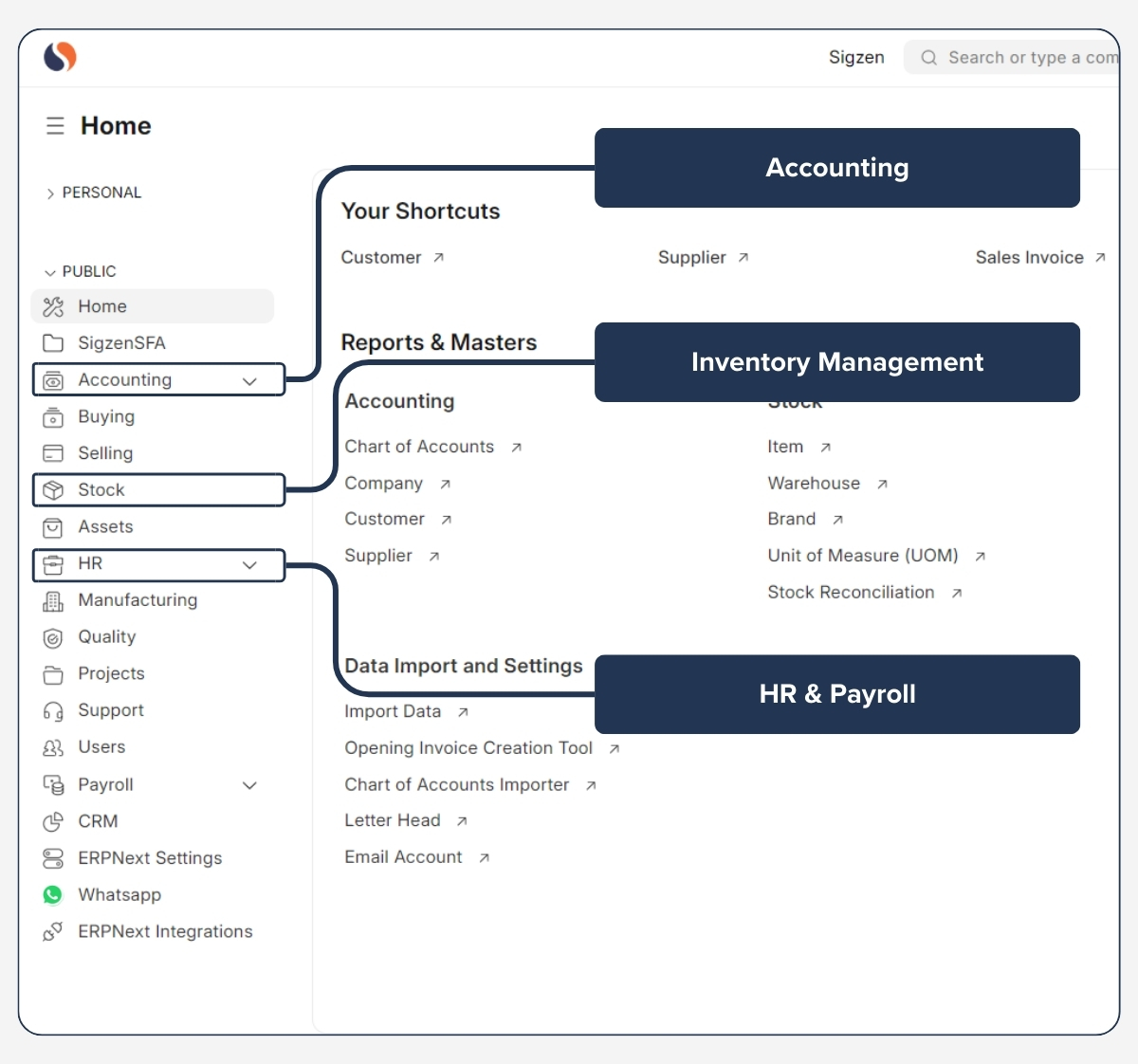This screenshot has width=1138, height=1064.
Task: Click the search field at top right
Action: tap(1024, 57)
